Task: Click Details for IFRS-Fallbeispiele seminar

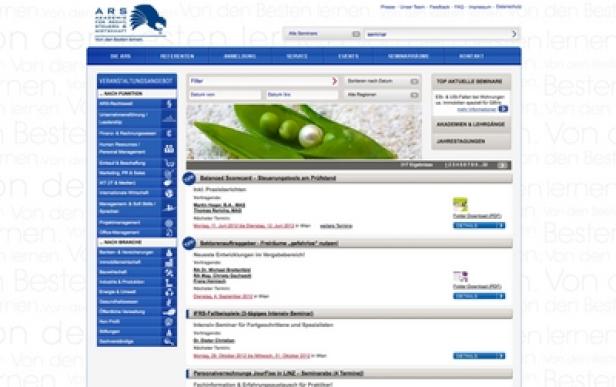Action: pos(479,356)
